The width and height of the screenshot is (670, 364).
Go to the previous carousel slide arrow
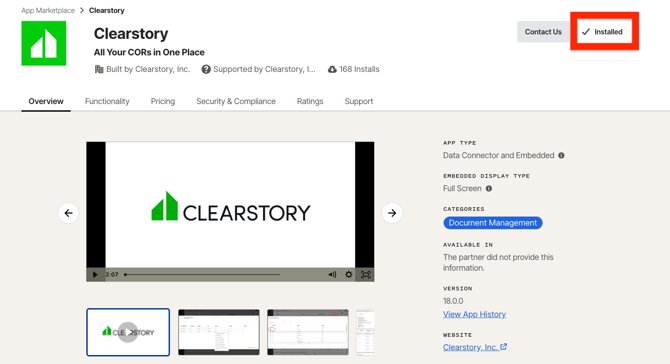[x=68, y=213]
